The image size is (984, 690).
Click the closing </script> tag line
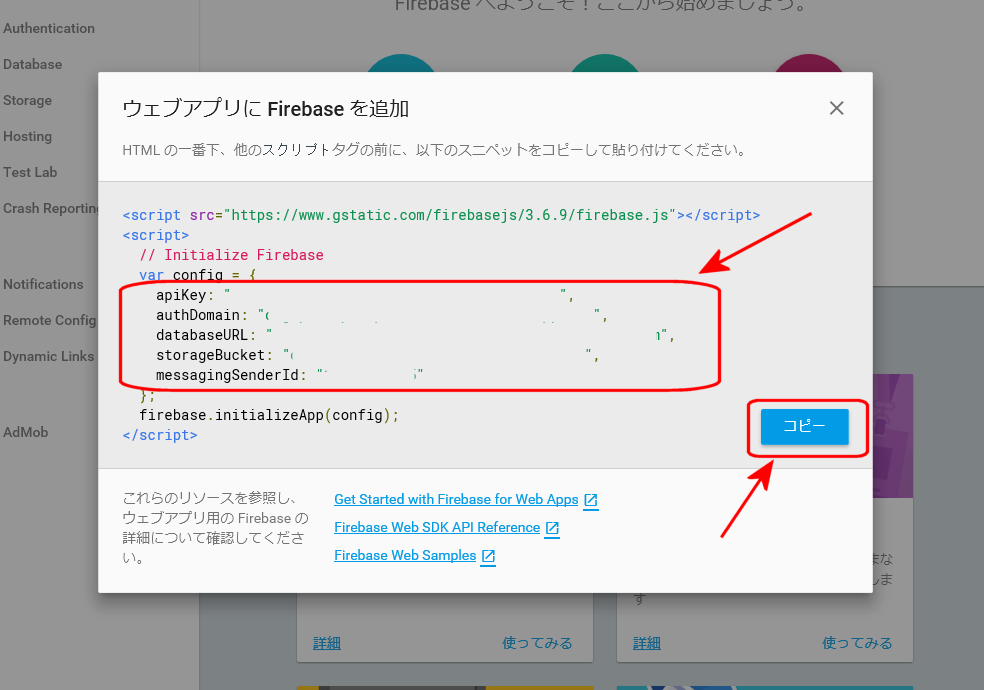click(160, 435)
